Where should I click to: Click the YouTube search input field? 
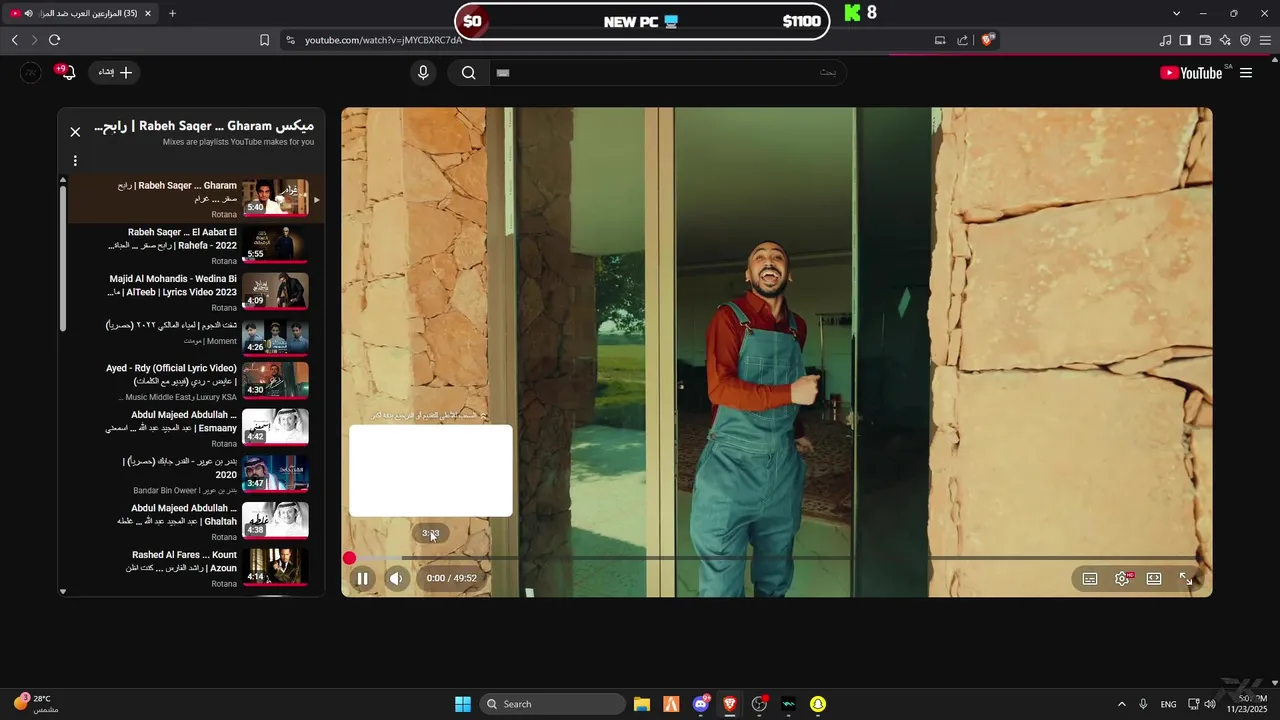pos(667,72)
